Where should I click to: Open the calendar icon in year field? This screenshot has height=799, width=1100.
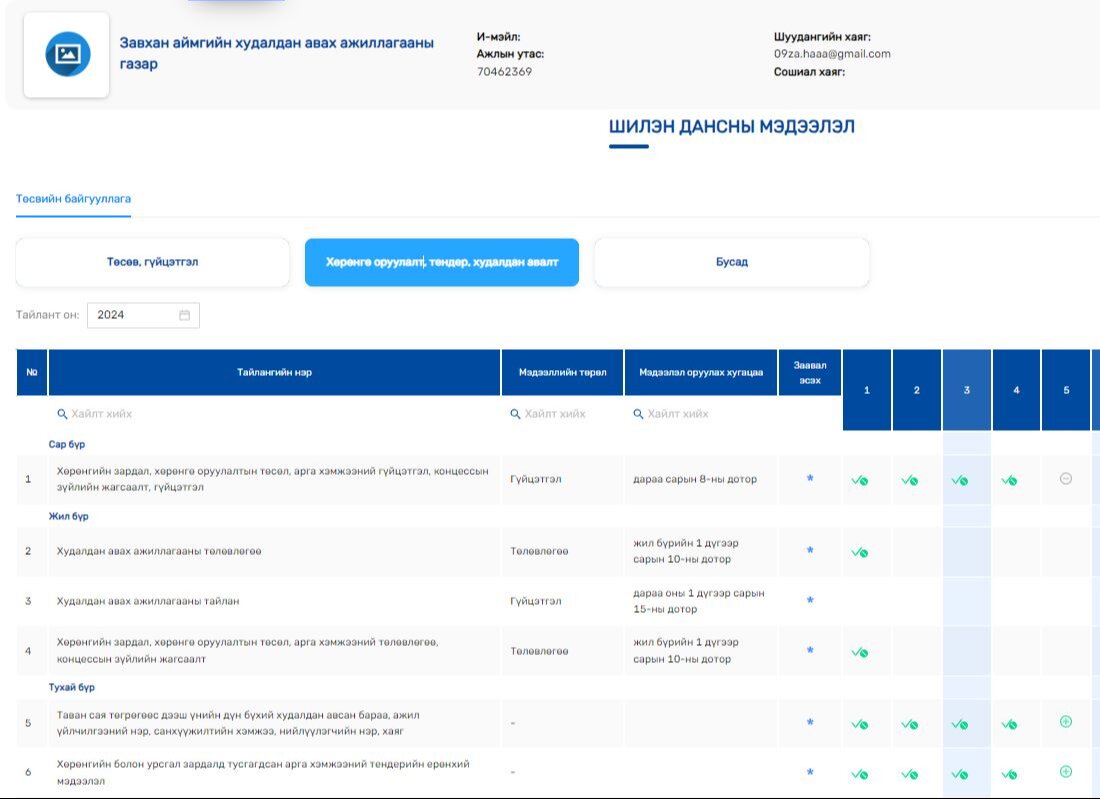[x=184, y=315]
